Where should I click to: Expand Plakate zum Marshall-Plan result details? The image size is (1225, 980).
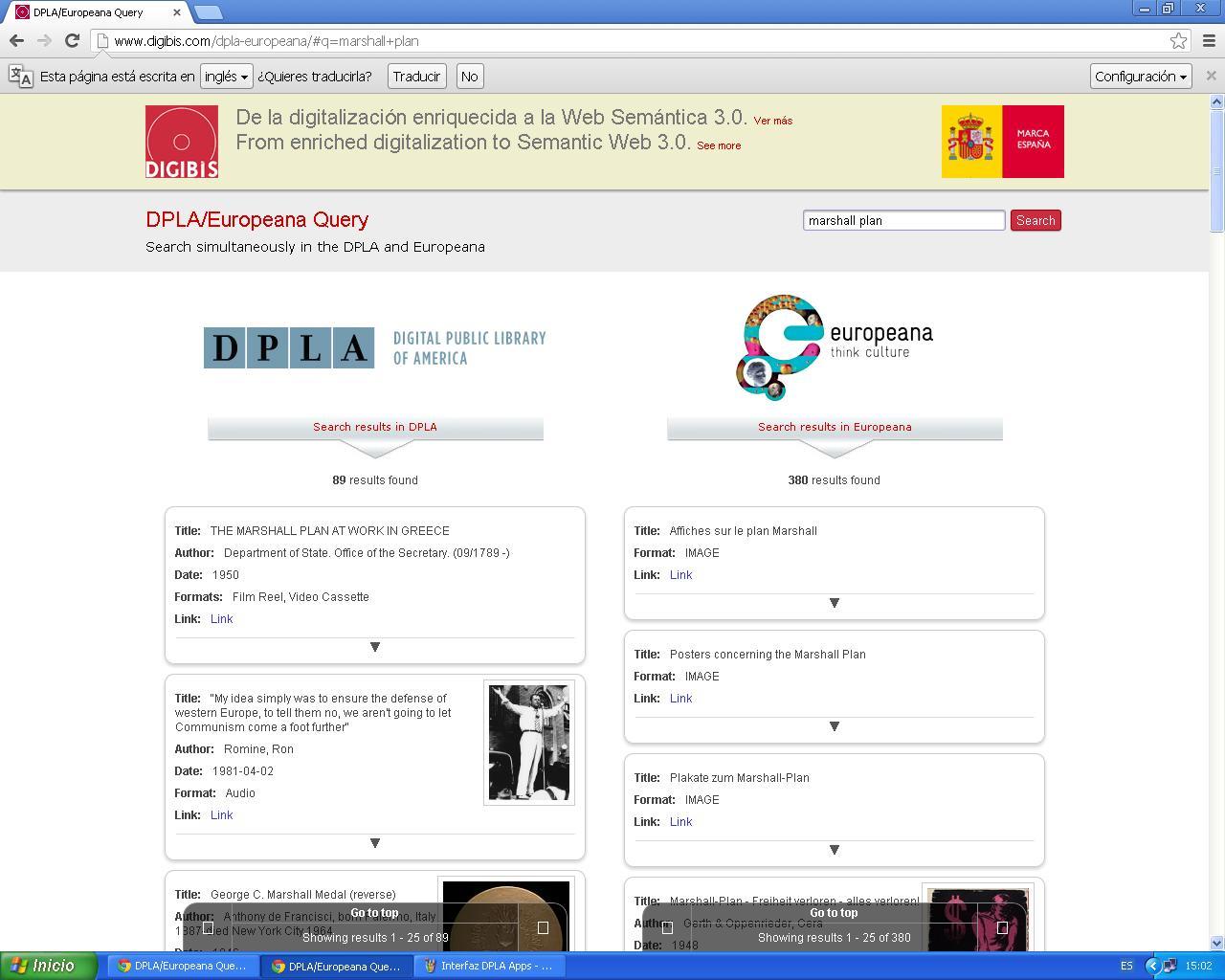coord(834,850)
